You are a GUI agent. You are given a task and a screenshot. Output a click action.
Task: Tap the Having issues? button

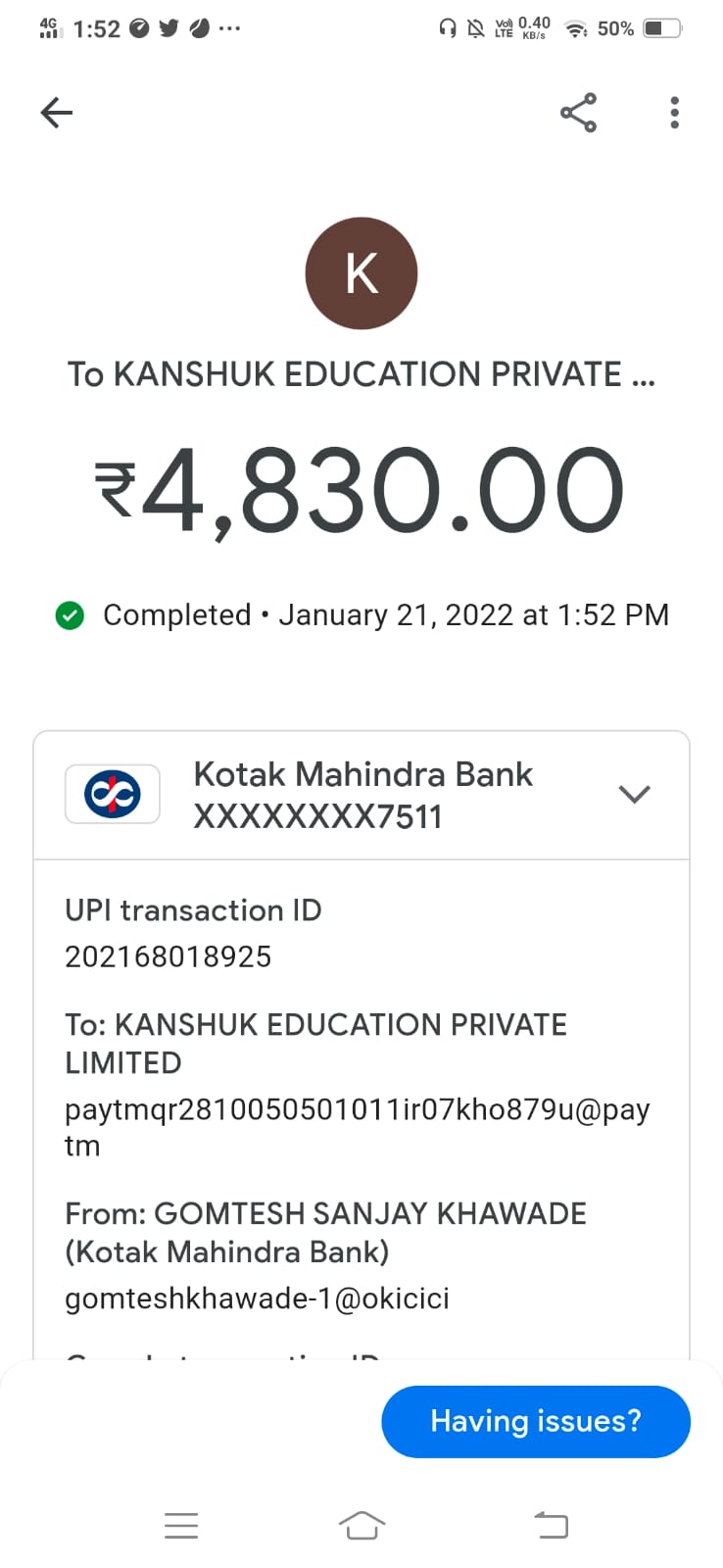[x=536, y=1421]
